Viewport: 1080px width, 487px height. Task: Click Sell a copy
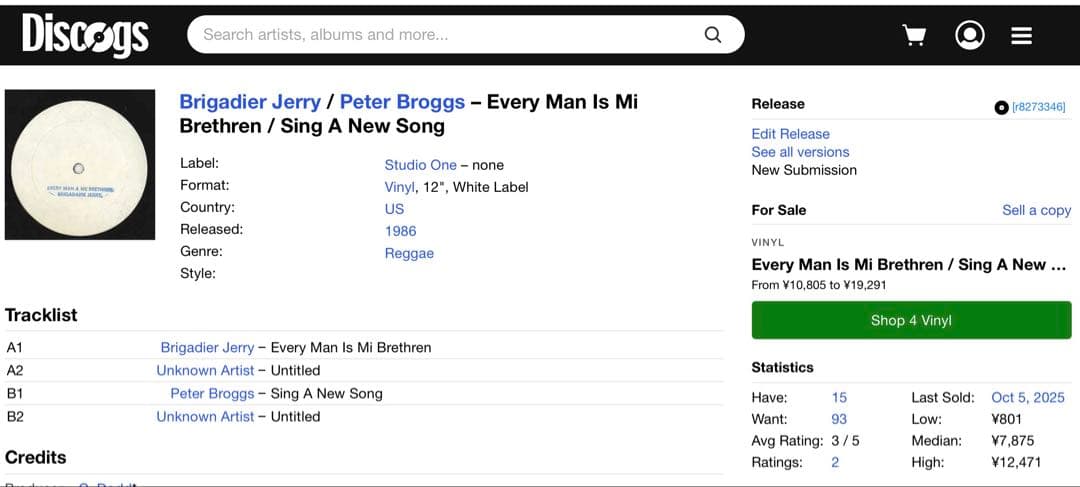point(1037,210)
